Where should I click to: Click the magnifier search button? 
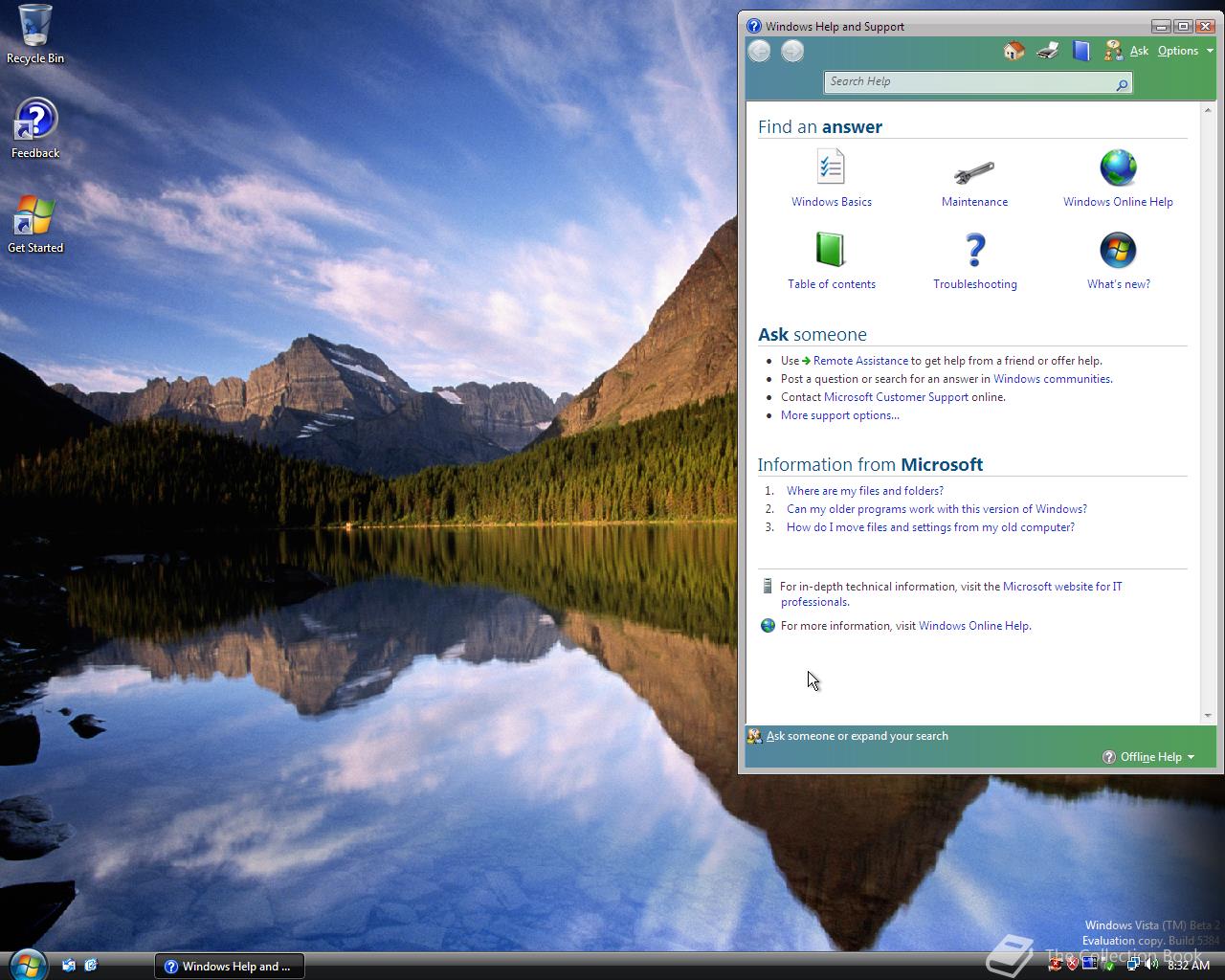(x=1122, y=84)
